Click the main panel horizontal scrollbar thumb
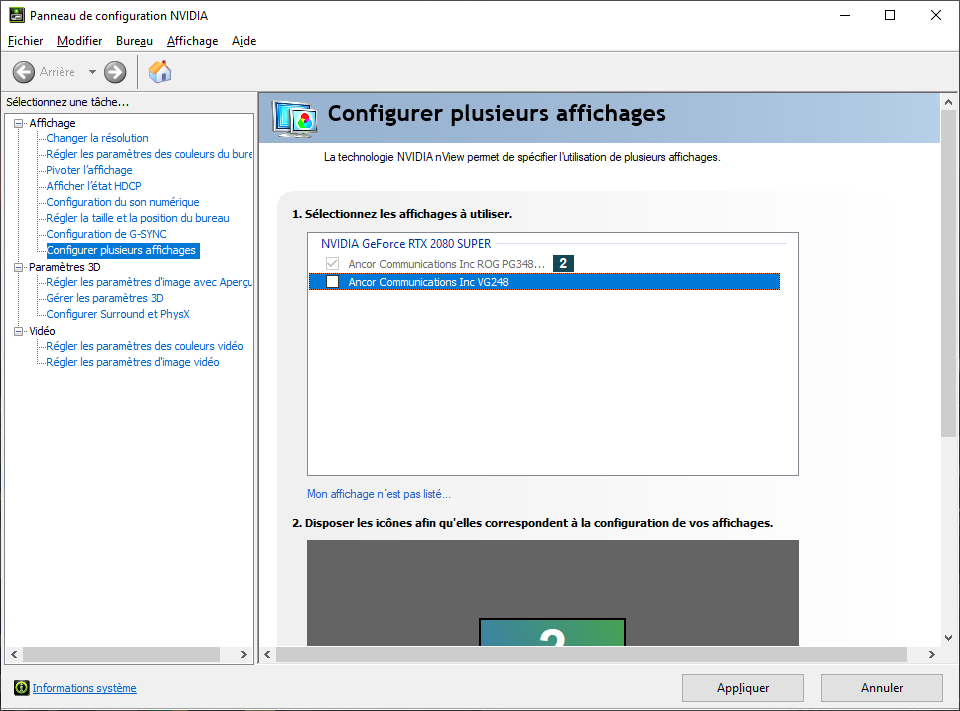The image size is (960, 711). coord(591,654)
